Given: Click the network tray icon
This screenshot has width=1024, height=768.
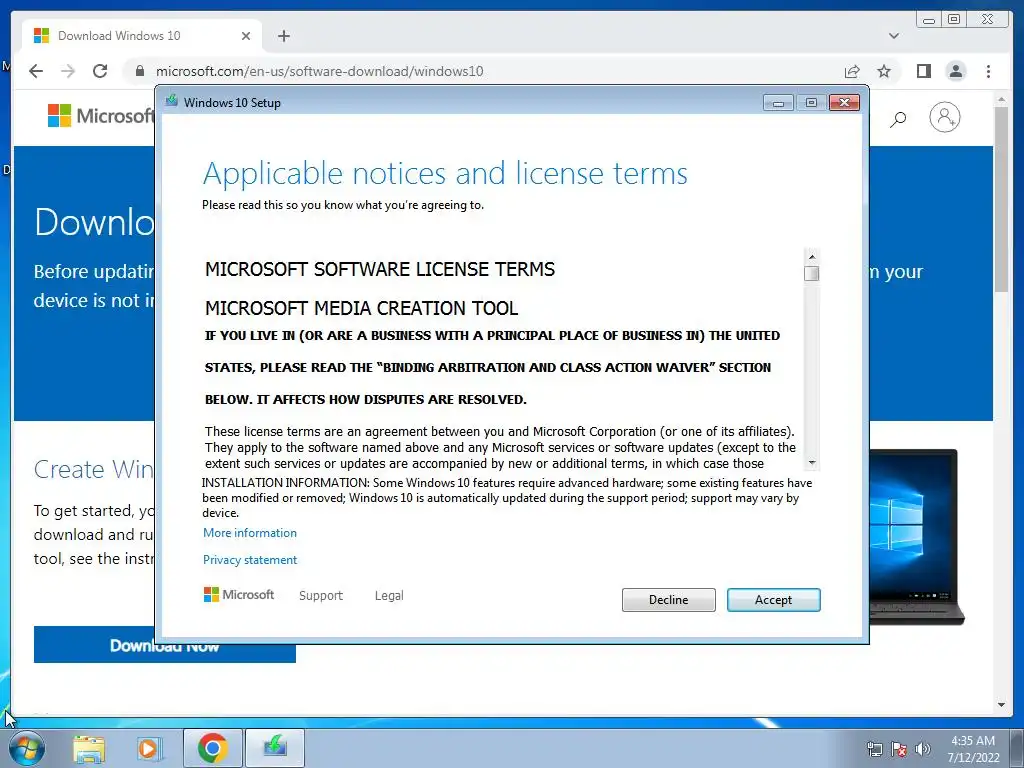Looking at the screenshot, I should coord(874,749).
